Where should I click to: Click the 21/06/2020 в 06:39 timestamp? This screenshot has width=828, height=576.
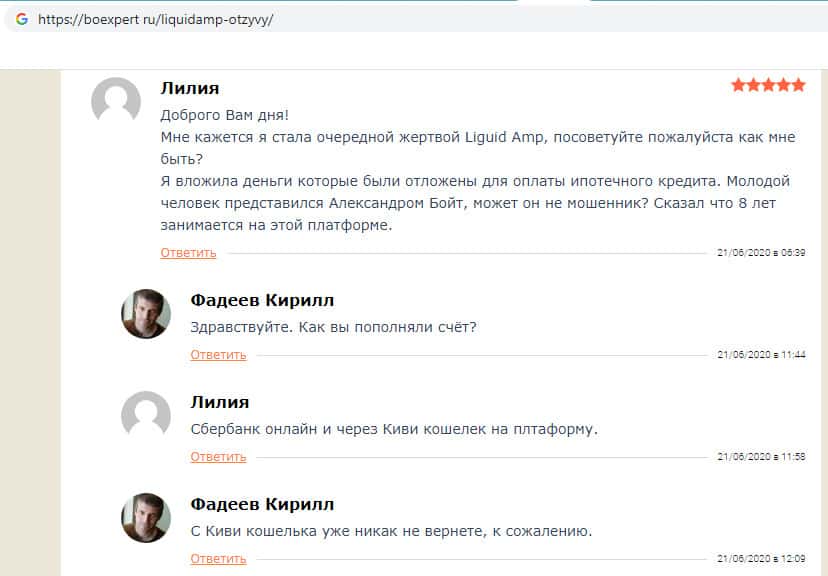(x=761, y=253)
